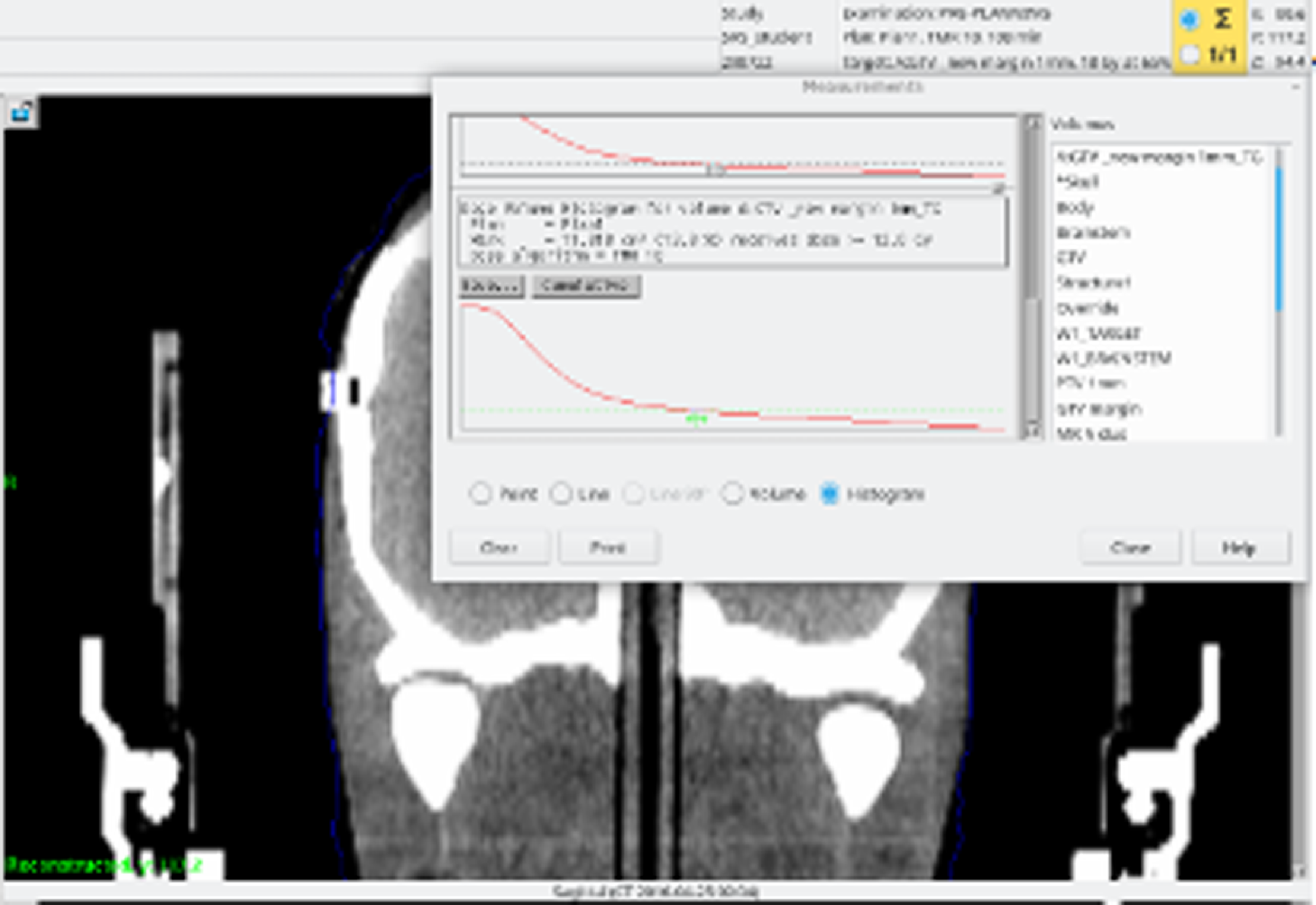The image size is (1316, 905).
Task: Select the Point measurement radio button
Action: tap(481, 493)
